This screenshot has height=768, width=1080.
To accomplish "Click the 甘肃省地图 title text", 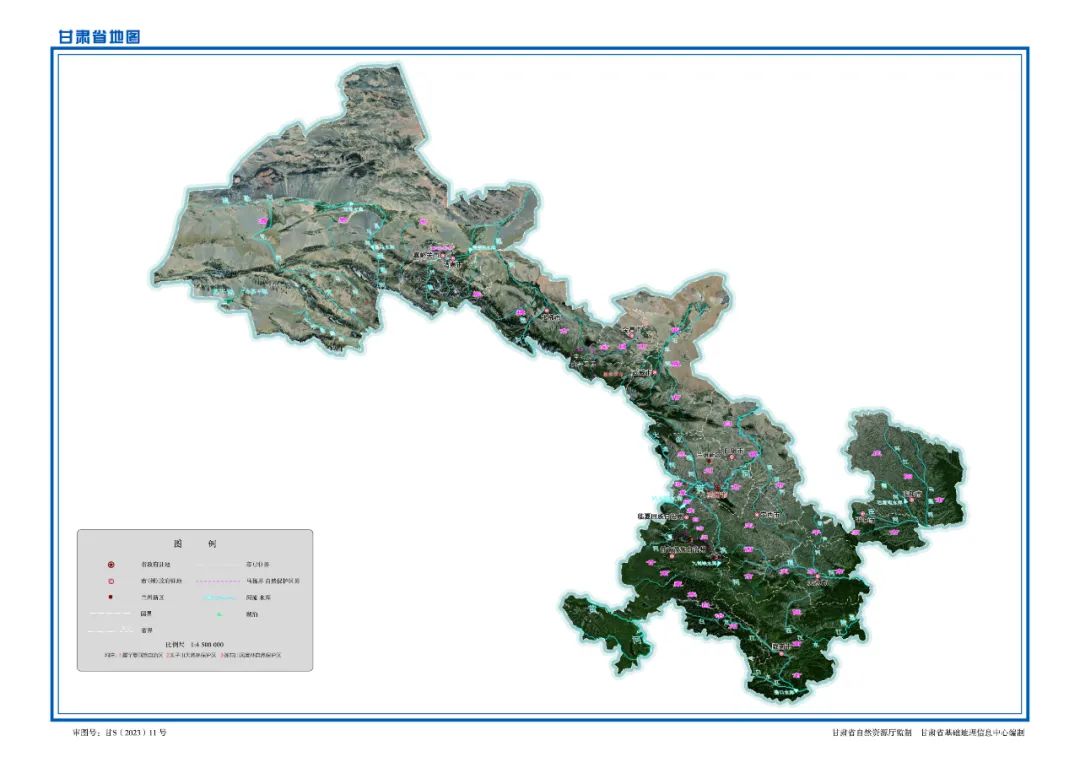I will [x=99, y=37].
